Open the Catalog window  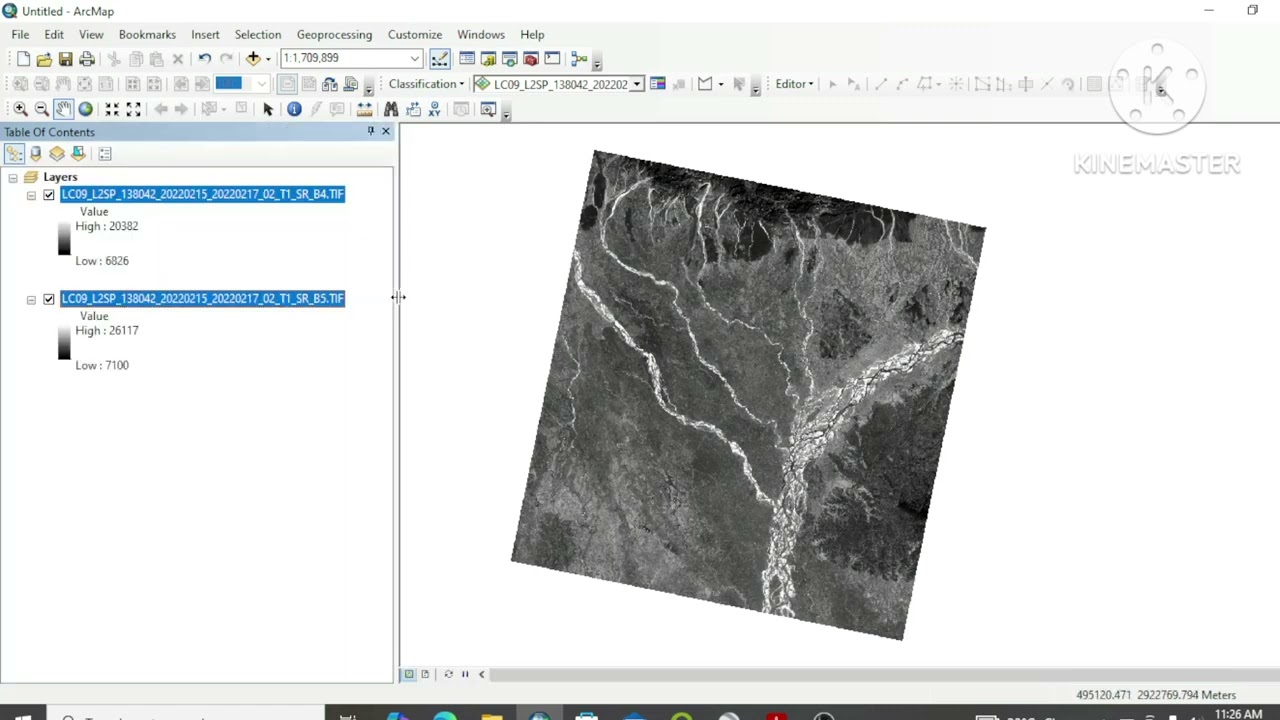tap(488, 59)
